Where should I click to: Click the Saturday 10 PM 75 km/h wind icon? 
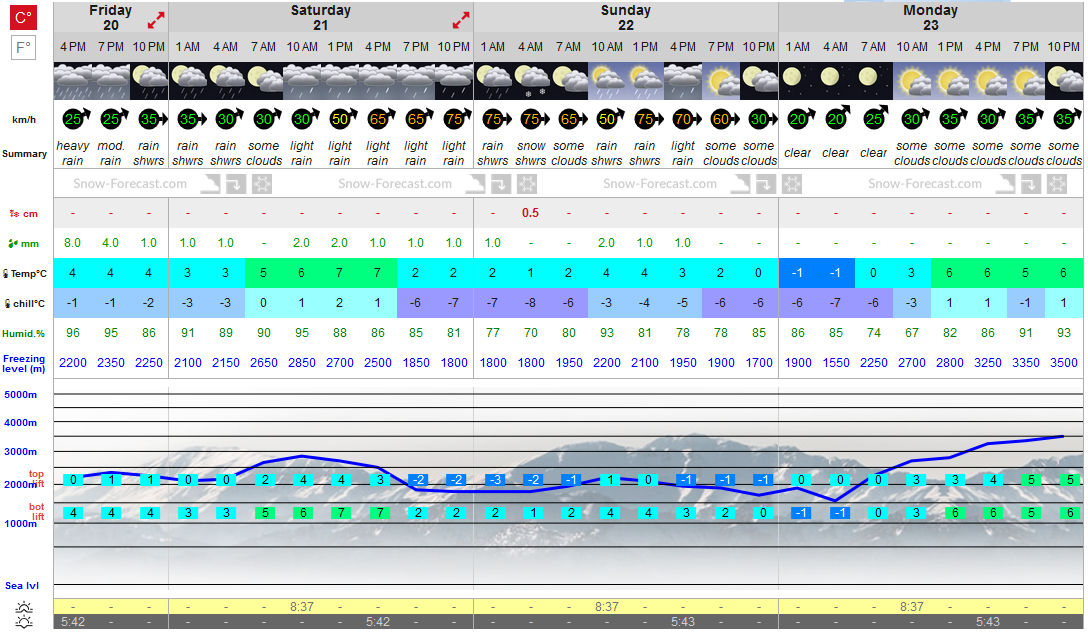click(454, 119)
